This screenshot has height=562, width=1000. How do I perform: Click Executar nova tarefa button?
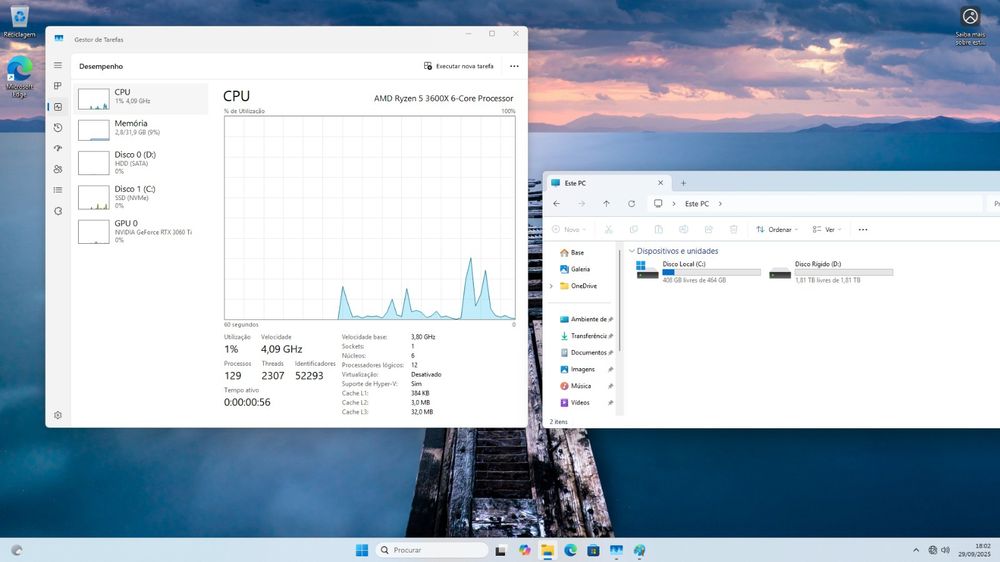point(459,66)
